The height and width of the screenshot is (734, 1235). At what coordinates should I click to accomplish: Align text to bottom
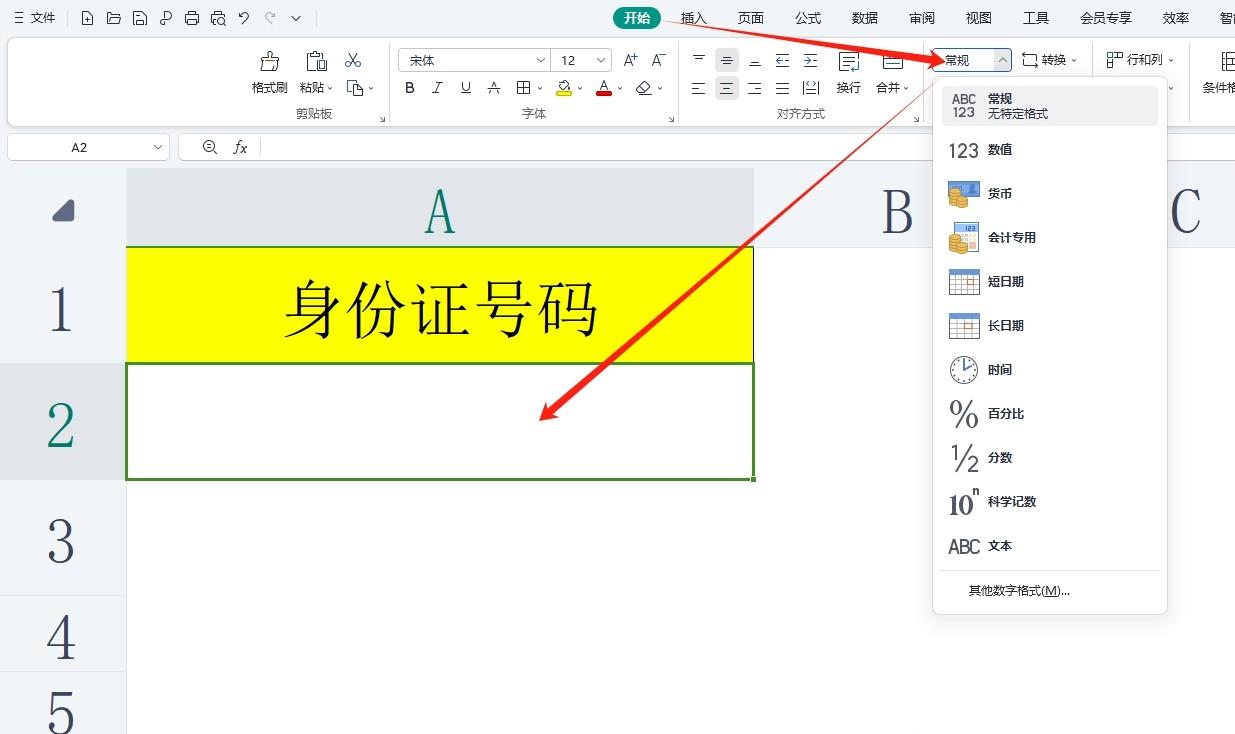point(755,60)
